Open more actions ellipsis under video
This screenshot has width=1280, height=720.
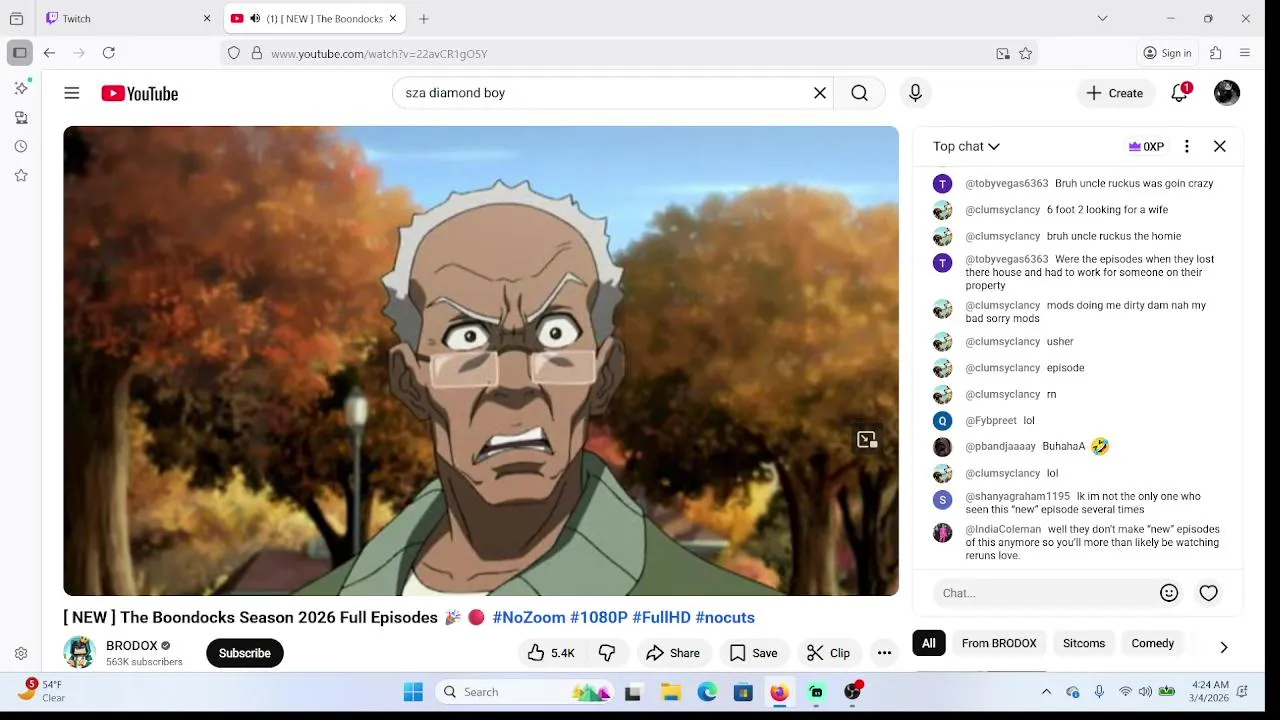click(x=884, y=653)
